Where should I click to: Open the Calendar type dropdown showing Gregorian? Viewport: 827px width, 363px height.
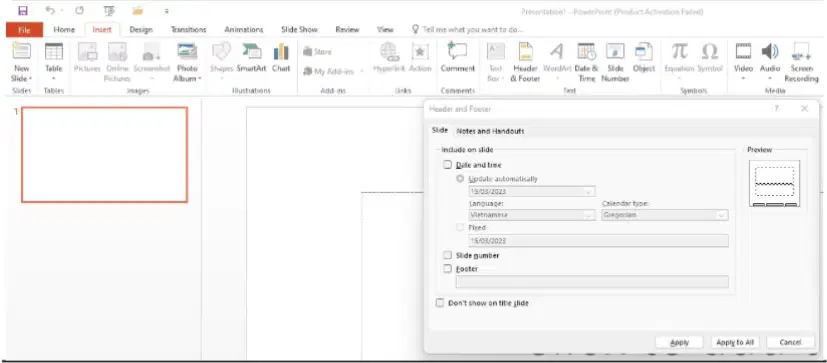tap(721, 215)
